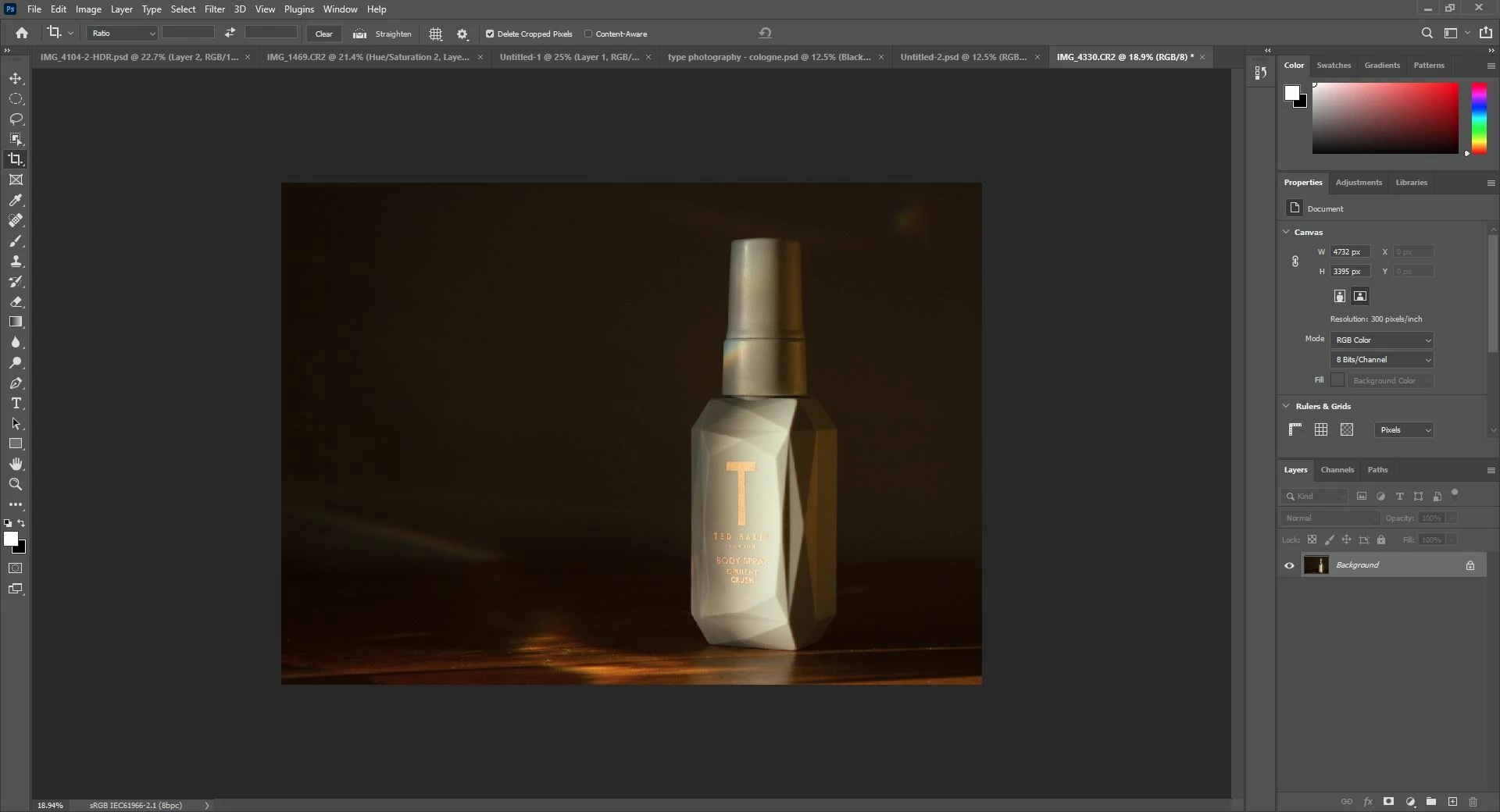Select the Lasso tool
1500x812 pixels.
(16, 119)
